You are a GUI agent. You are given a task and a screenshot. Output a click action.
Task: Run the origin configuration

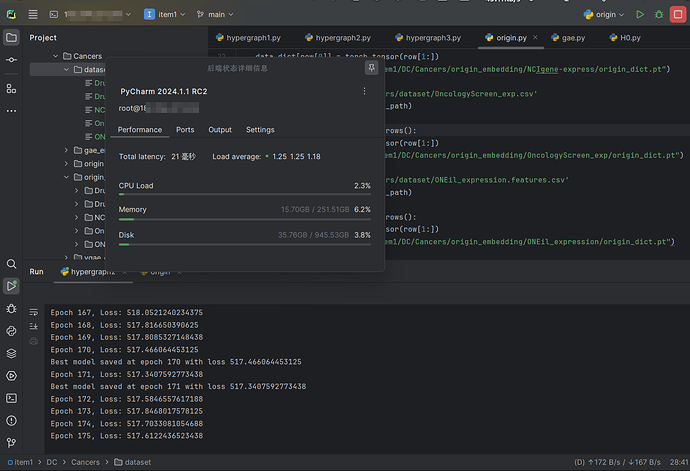click(640, 15)
